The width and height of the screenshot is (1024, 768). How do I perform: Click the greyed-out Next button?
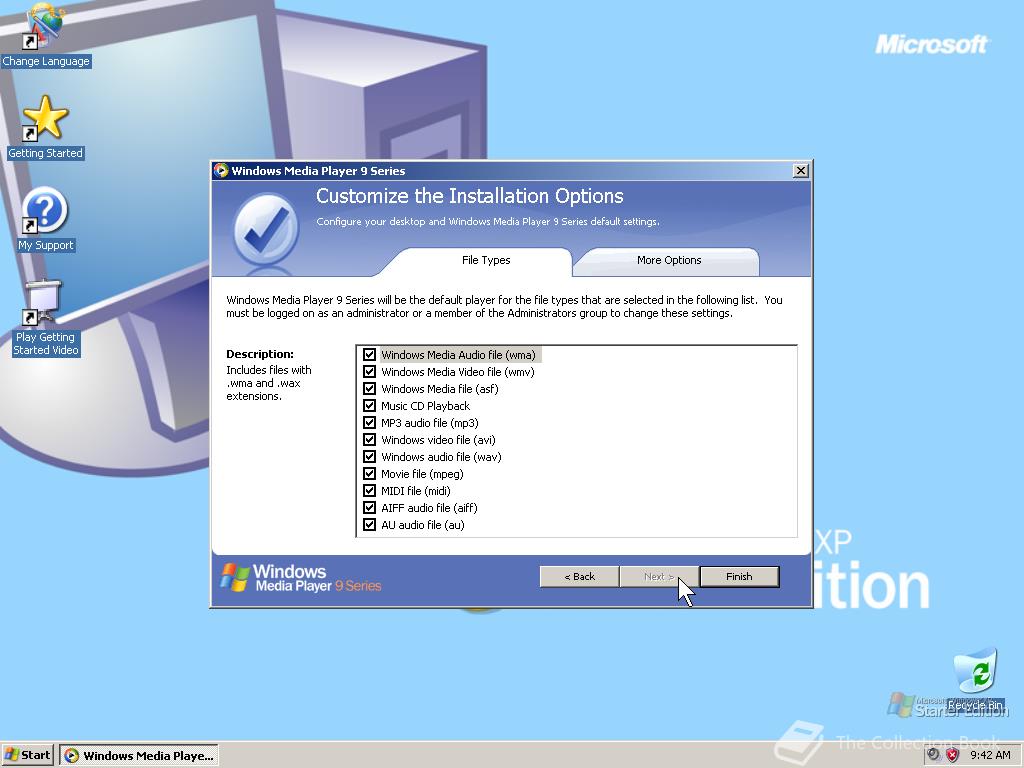[659, 577]
